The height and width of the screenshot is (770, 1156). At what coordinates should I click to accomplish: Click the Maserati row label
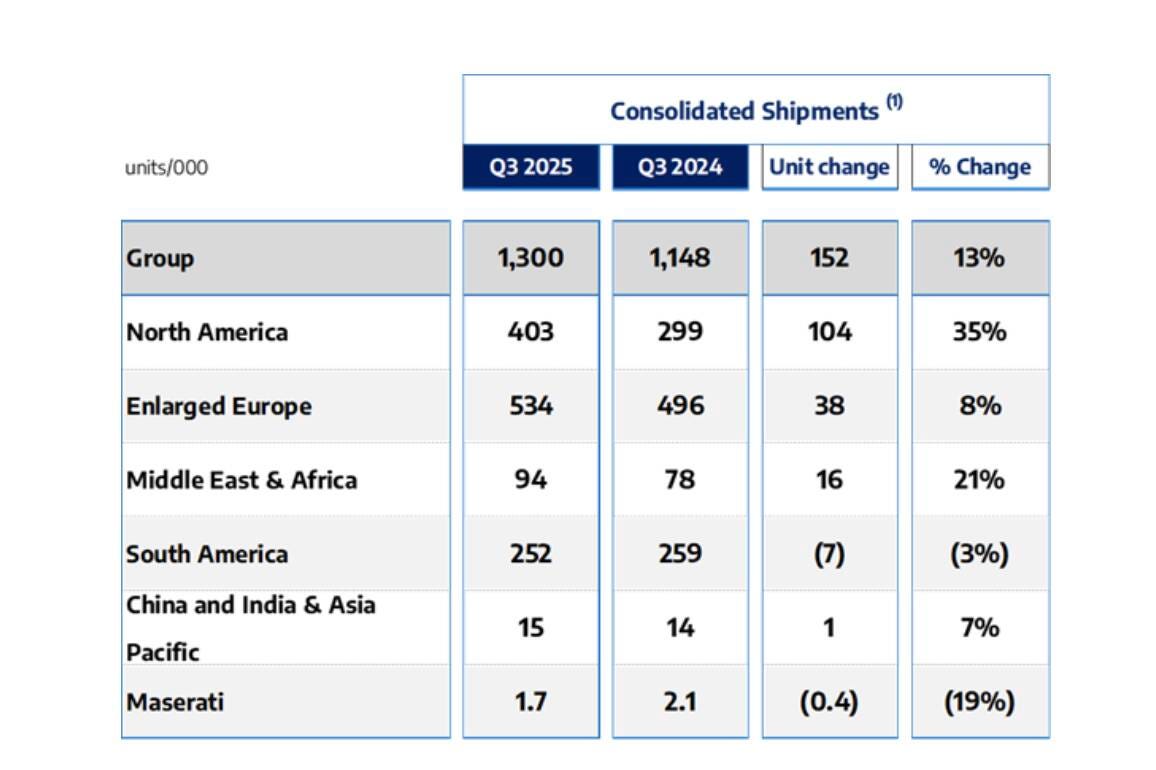coord(175,702)
